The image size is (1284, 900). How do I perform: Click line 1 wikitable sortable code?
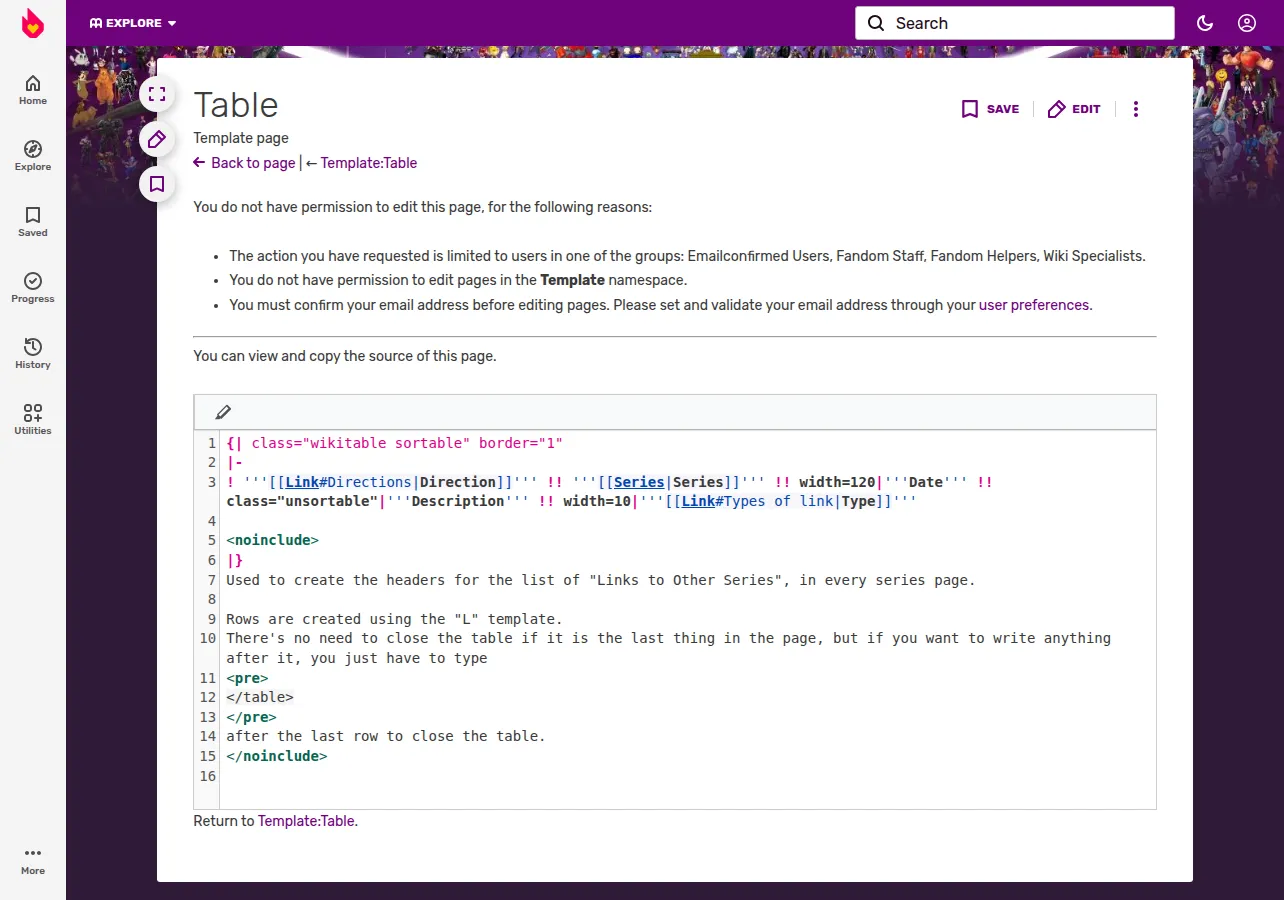click(x=395, y=443)
